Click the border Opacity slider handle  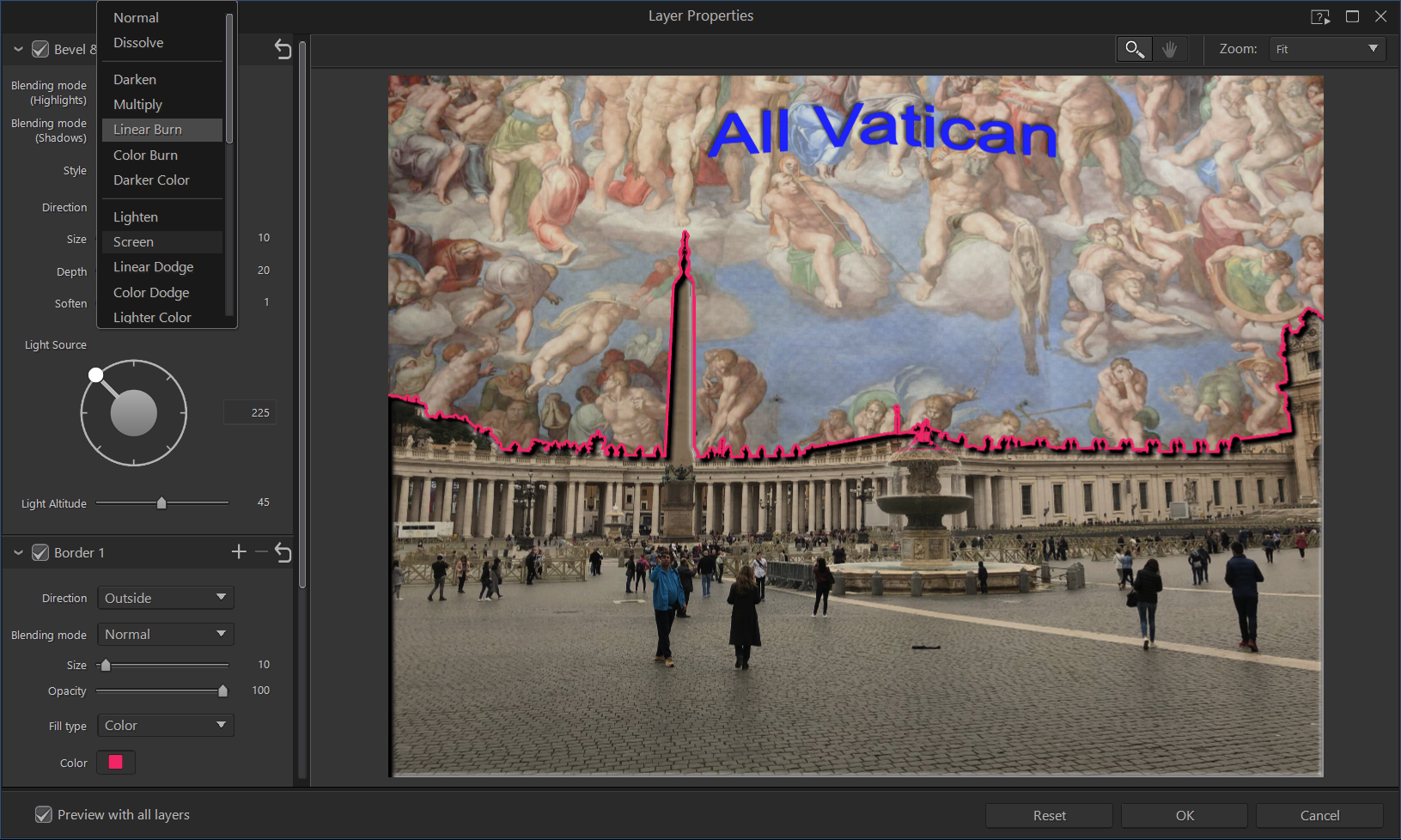point(223,691)
